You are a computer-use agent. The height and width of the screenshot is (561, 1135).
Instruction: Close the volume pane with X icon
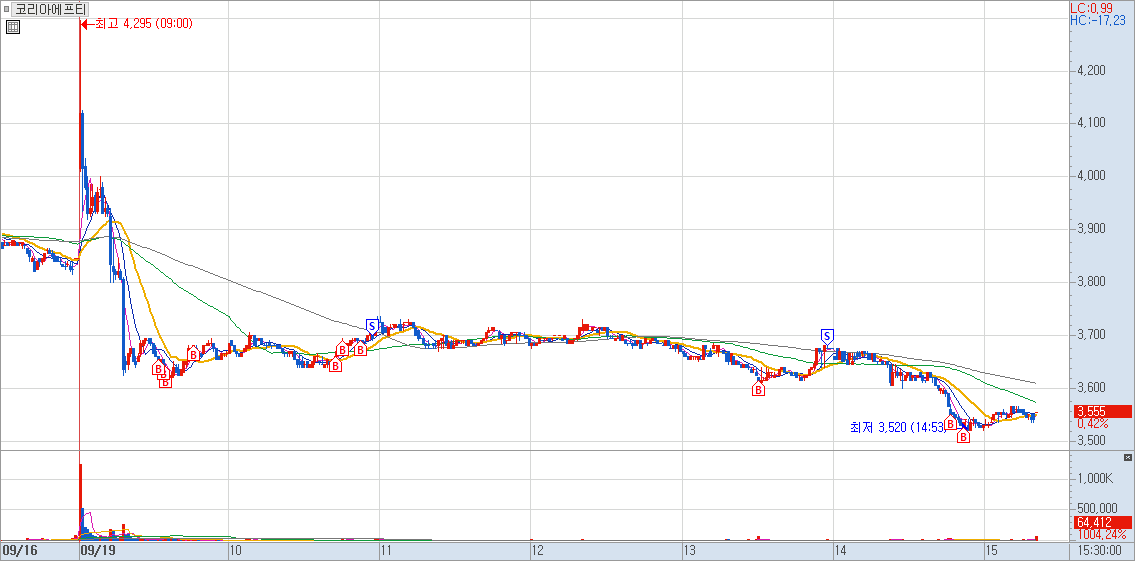[1127, 457]
